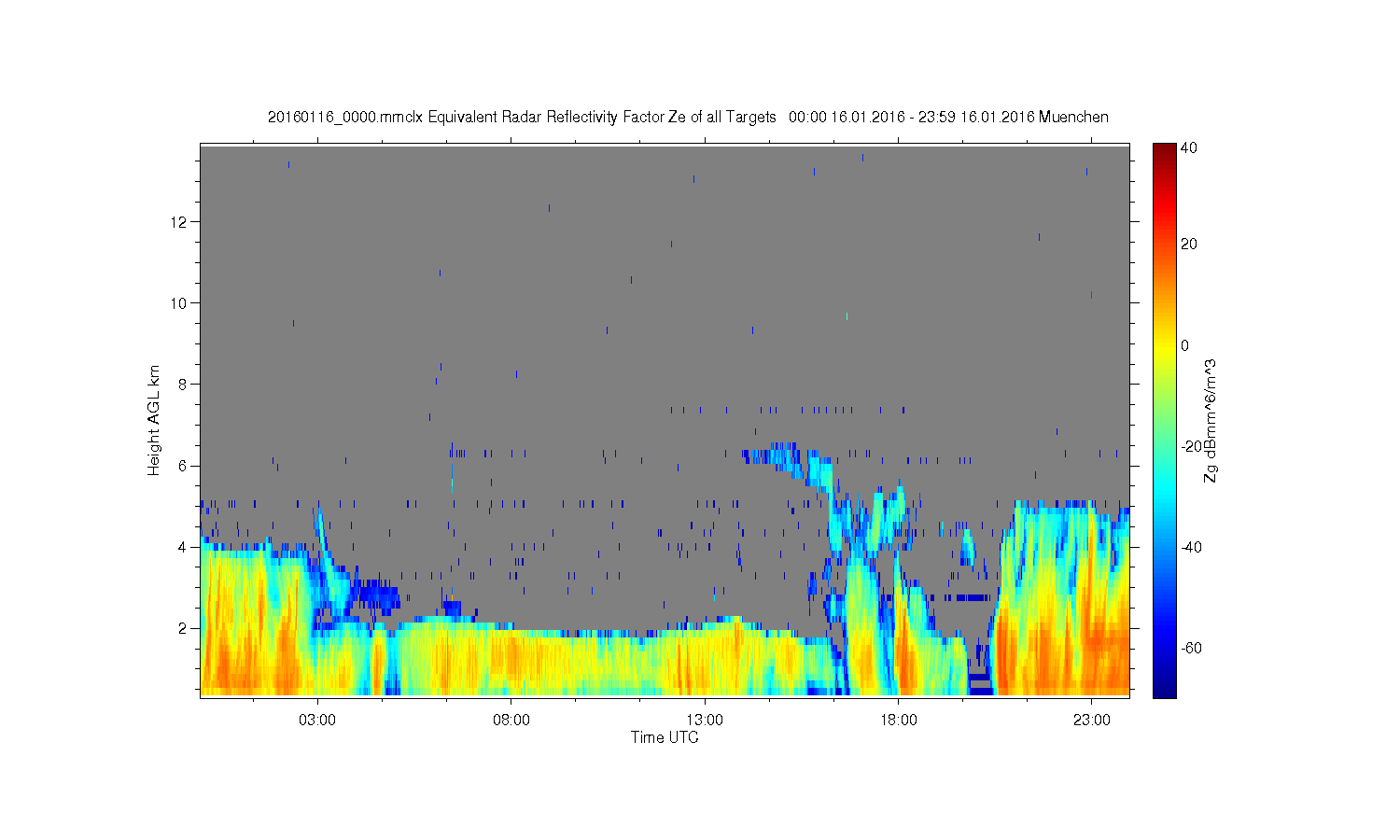This screenshot has width=1400, height=840.
Task: Select the 13:00 time tick label
Action: pyautogui.click(x=705, y=721)
